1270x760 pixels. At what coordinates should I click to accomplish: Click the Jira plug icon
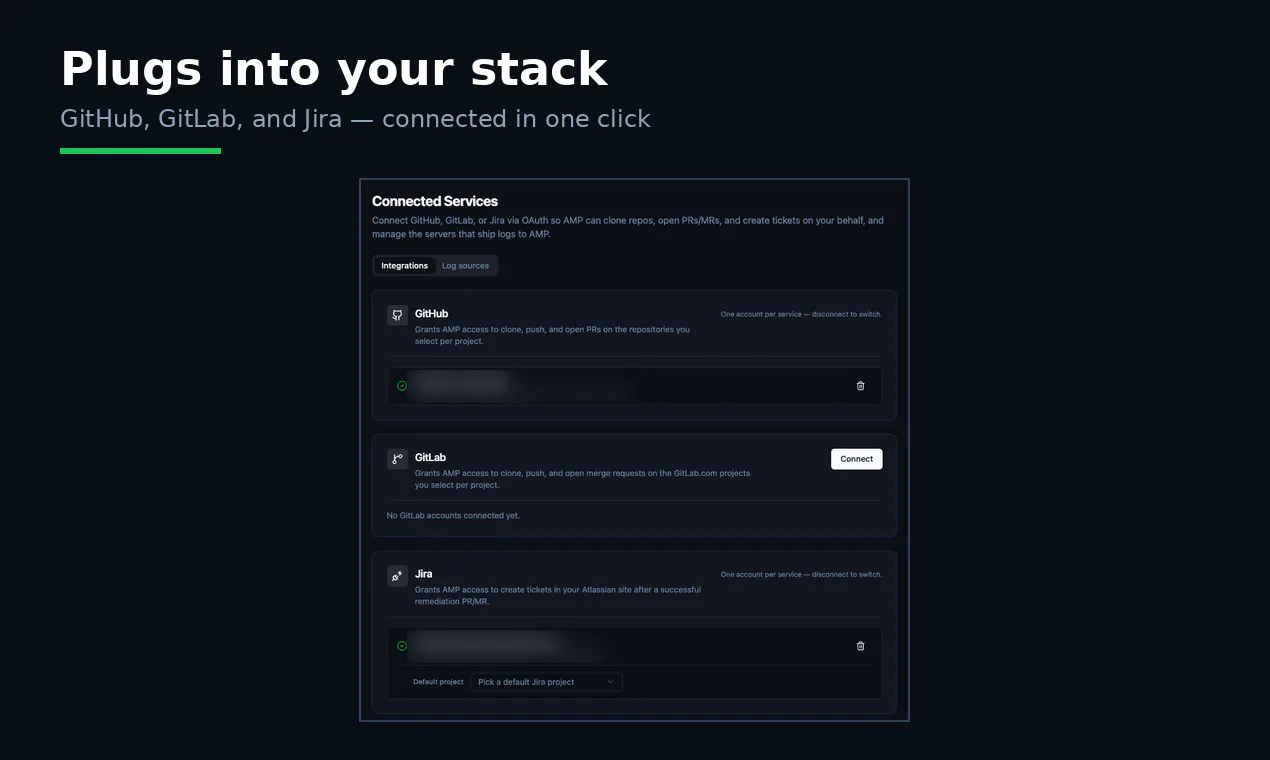tap(397, 576)
